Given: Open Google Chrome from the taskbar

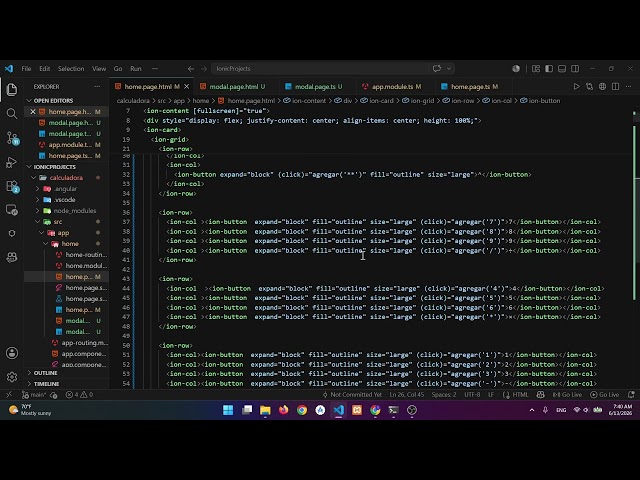Looking at the screenshot, I should [x=302, y=410].
